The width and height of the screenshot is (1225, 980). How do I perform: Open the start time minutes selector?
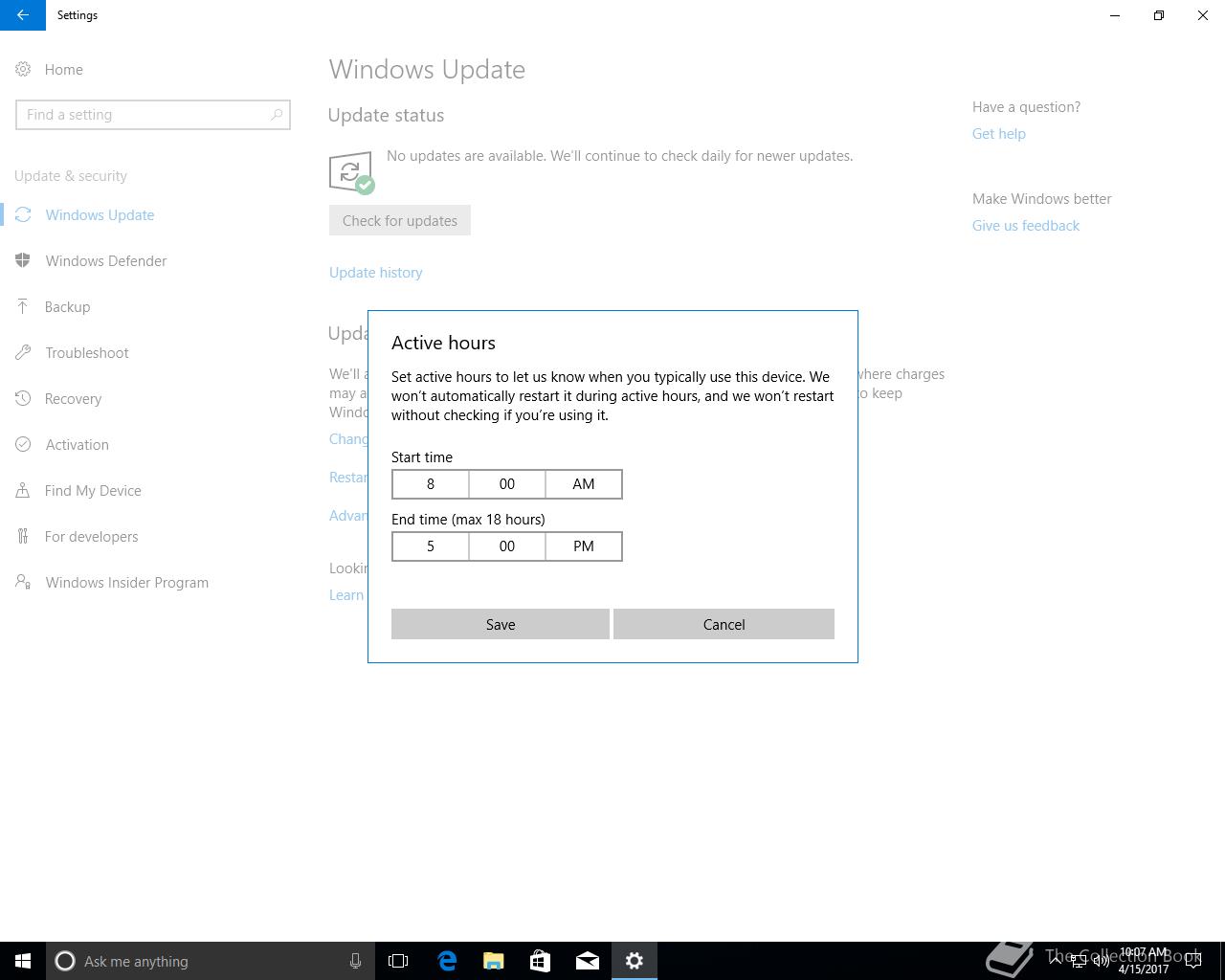pos(507,484)
